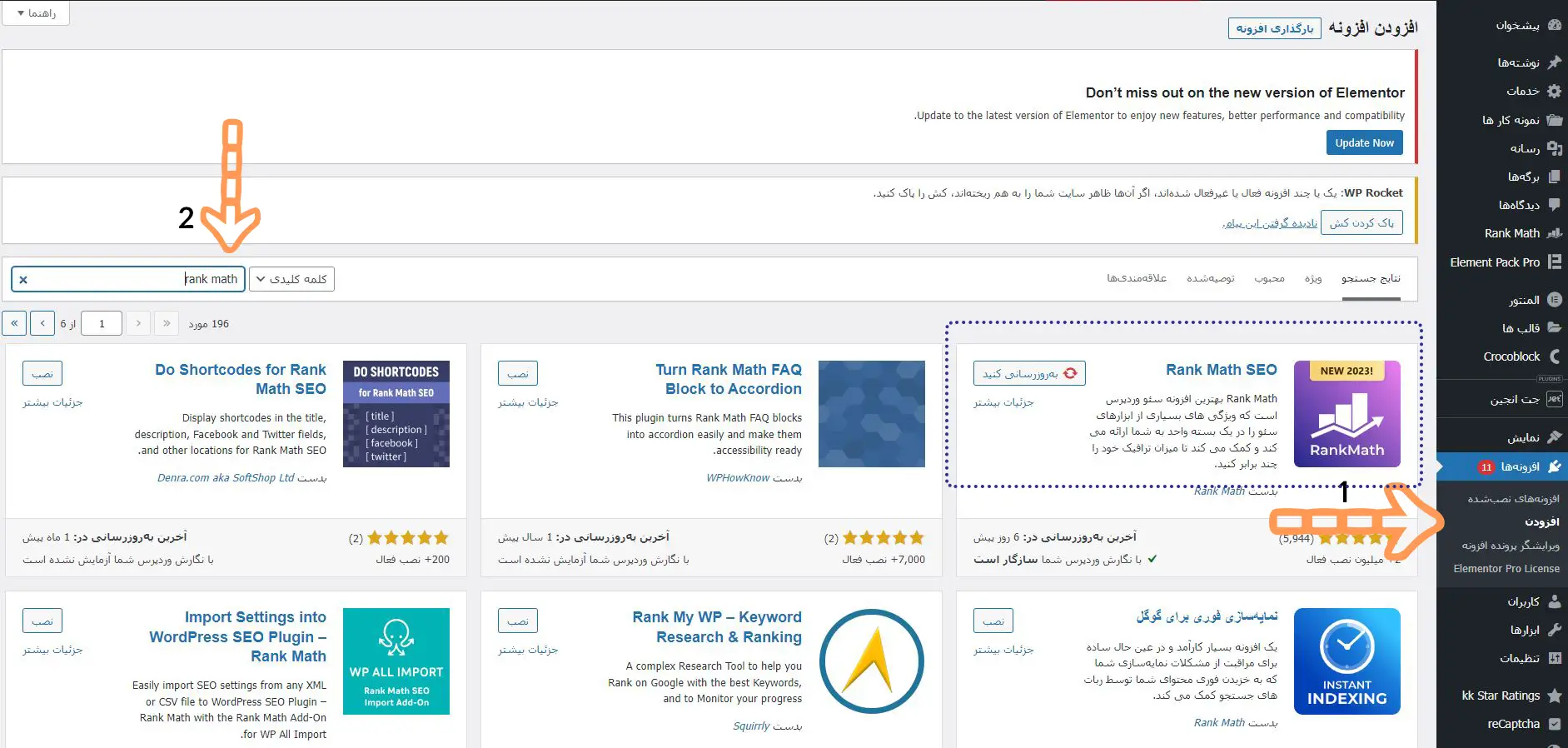Click the Do Shortcodes plugin thumbnail
The width and height of the screenshot is (1568, 748).
pos(396,414)
